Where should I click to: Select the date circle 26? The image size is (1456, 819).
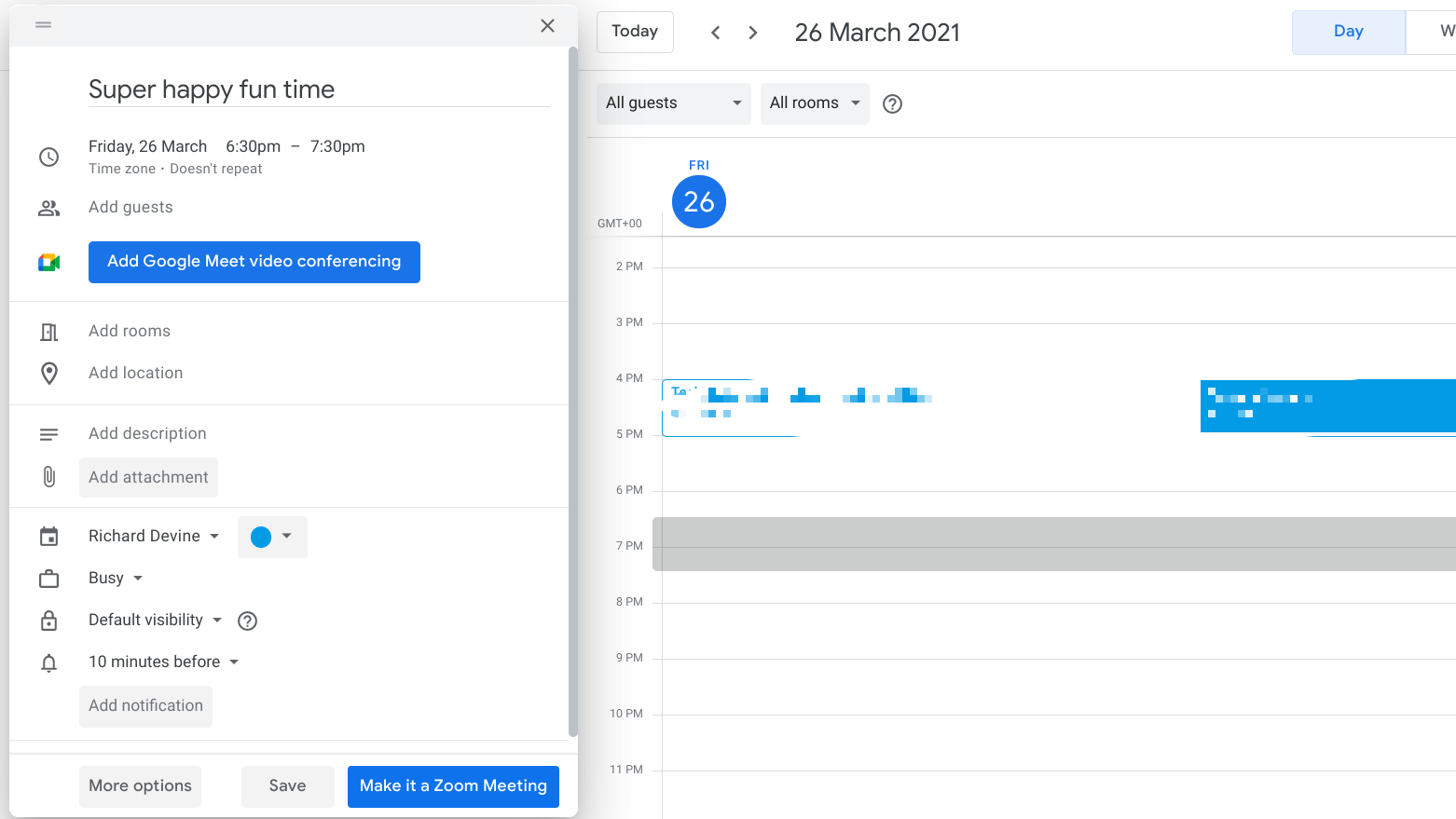[x=699, y=201]
